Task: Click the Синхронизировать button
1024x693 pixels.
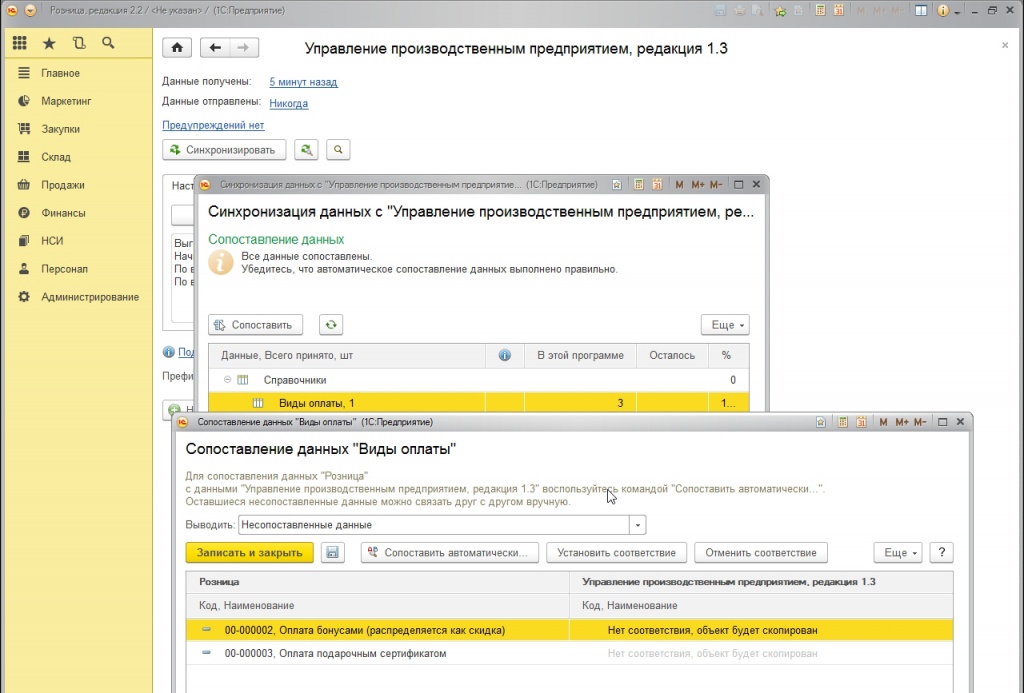Action: (225, 150)
